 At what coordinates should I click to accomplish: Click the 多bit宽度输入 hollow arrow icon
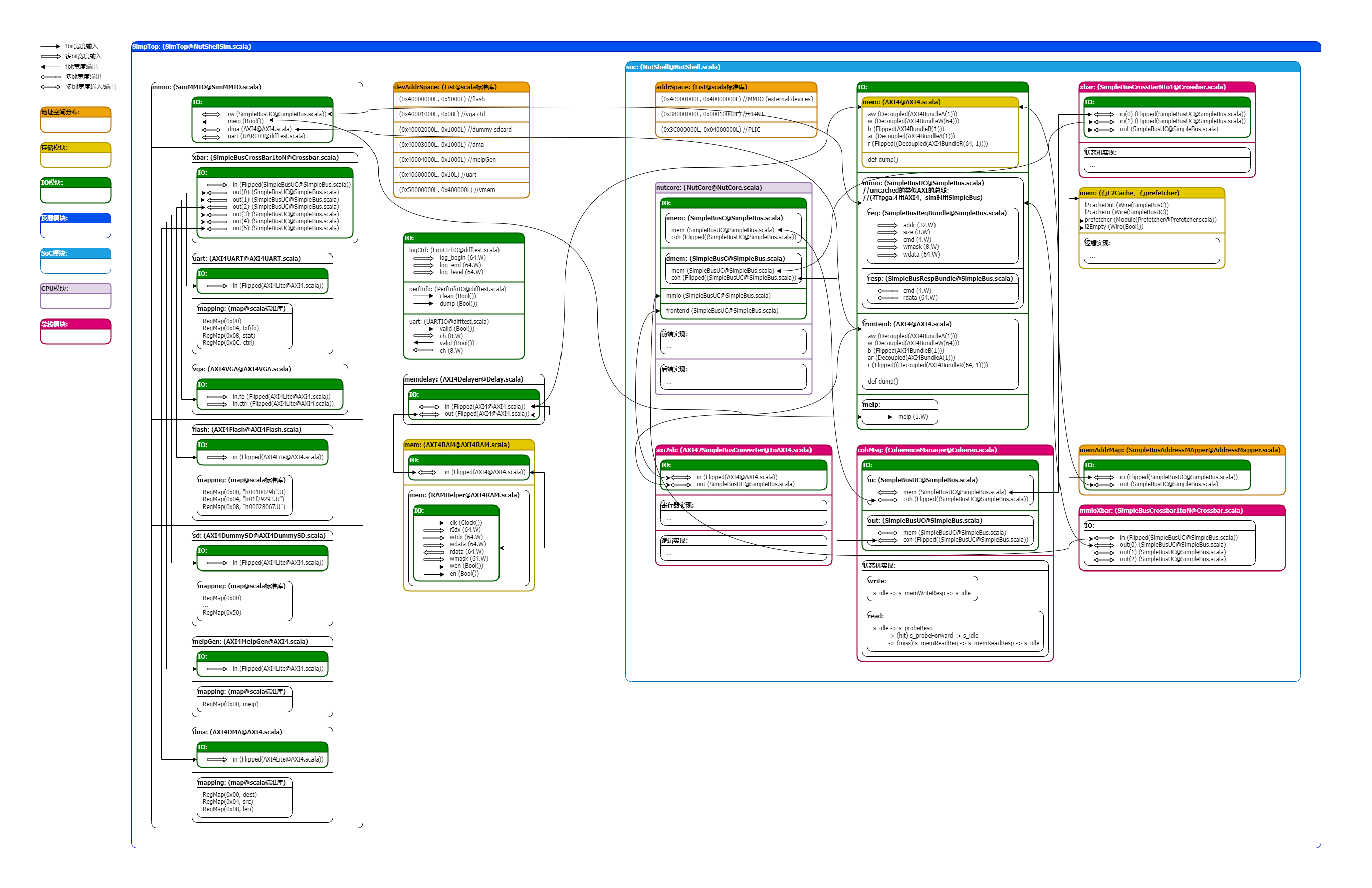click(x=50, y=56)
